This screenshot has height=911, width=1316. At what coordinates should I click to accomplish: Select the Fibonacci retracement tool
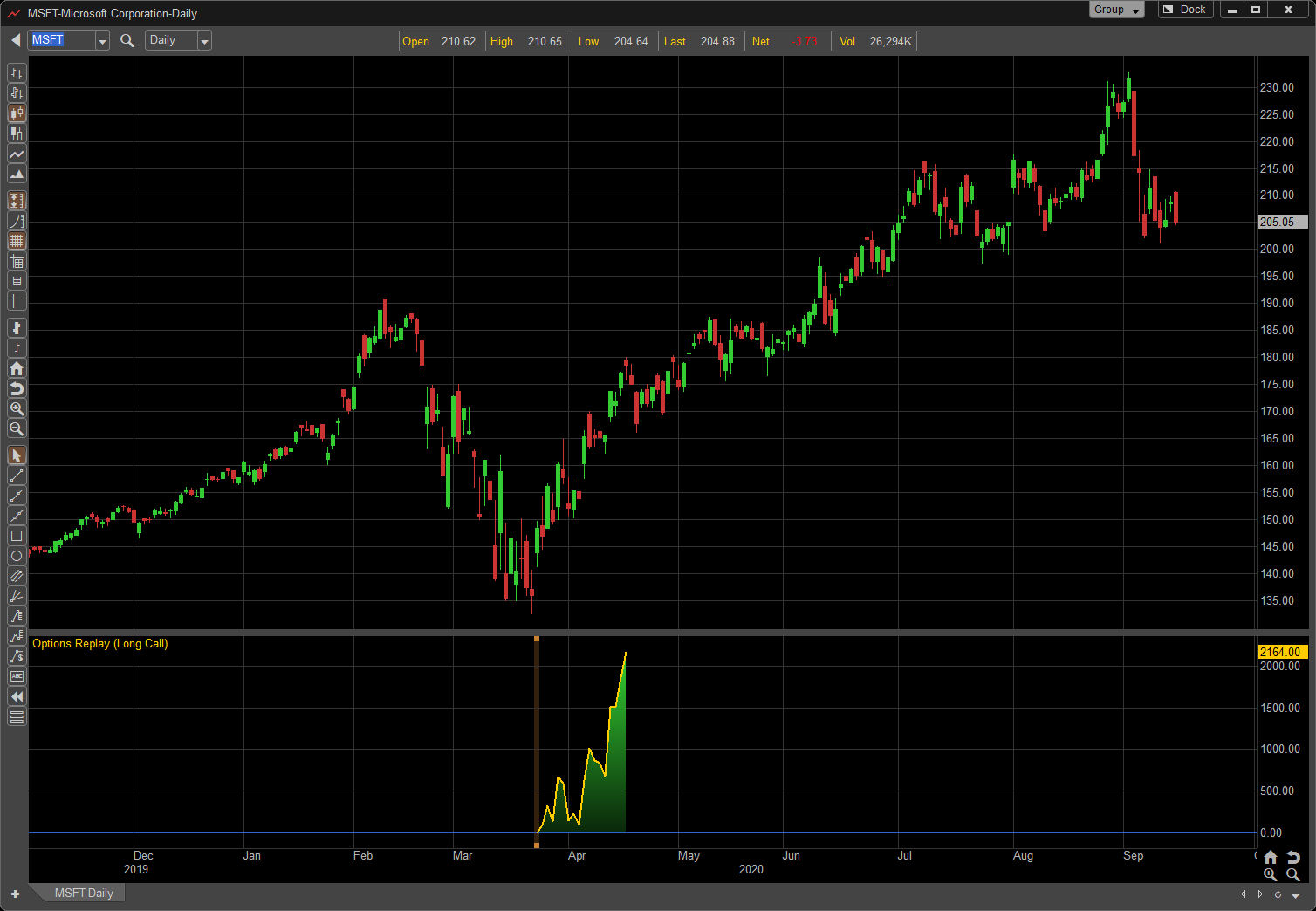[x=17, y=616]
